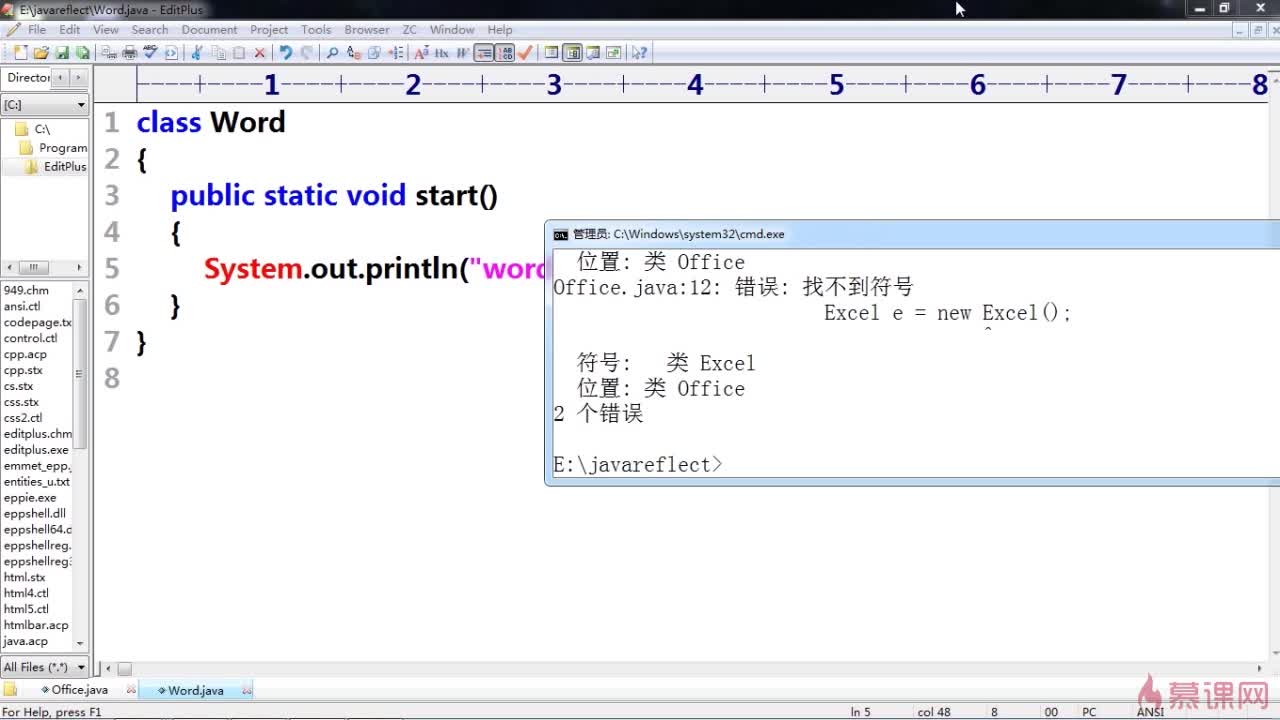Image resolution: width=1280 pixels, height=720 pixels.
Task: Undo the last edit
Action: click(285, 52)
